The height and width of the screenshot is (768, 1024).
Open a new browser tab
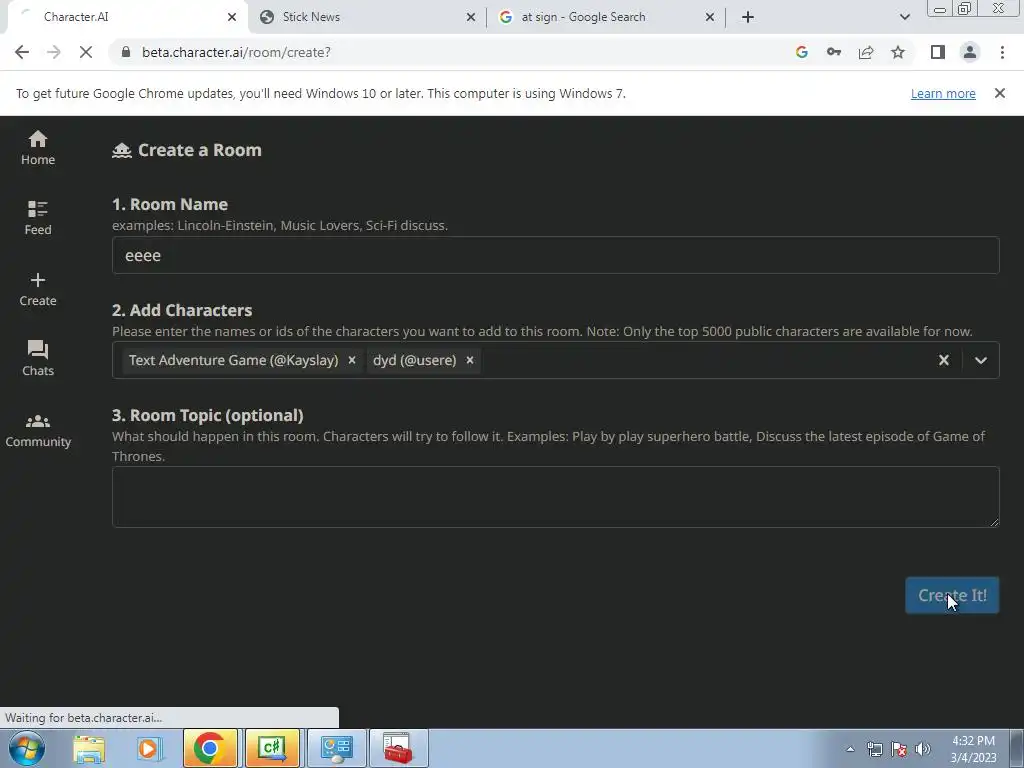coord(748,17)
